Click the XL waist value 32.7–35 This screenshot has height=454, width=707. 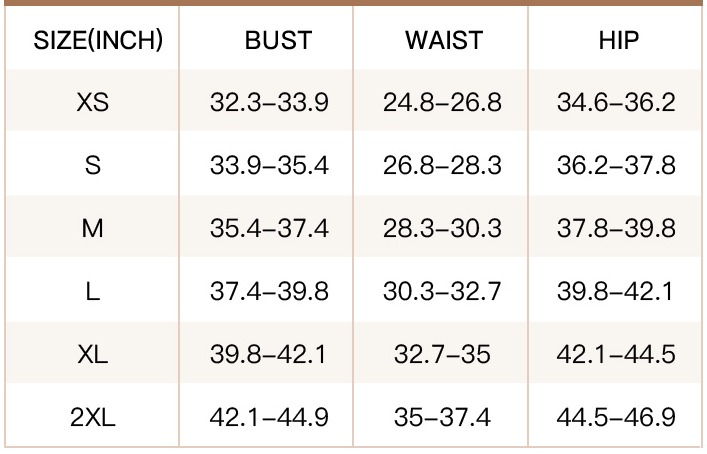click(442, 354)
